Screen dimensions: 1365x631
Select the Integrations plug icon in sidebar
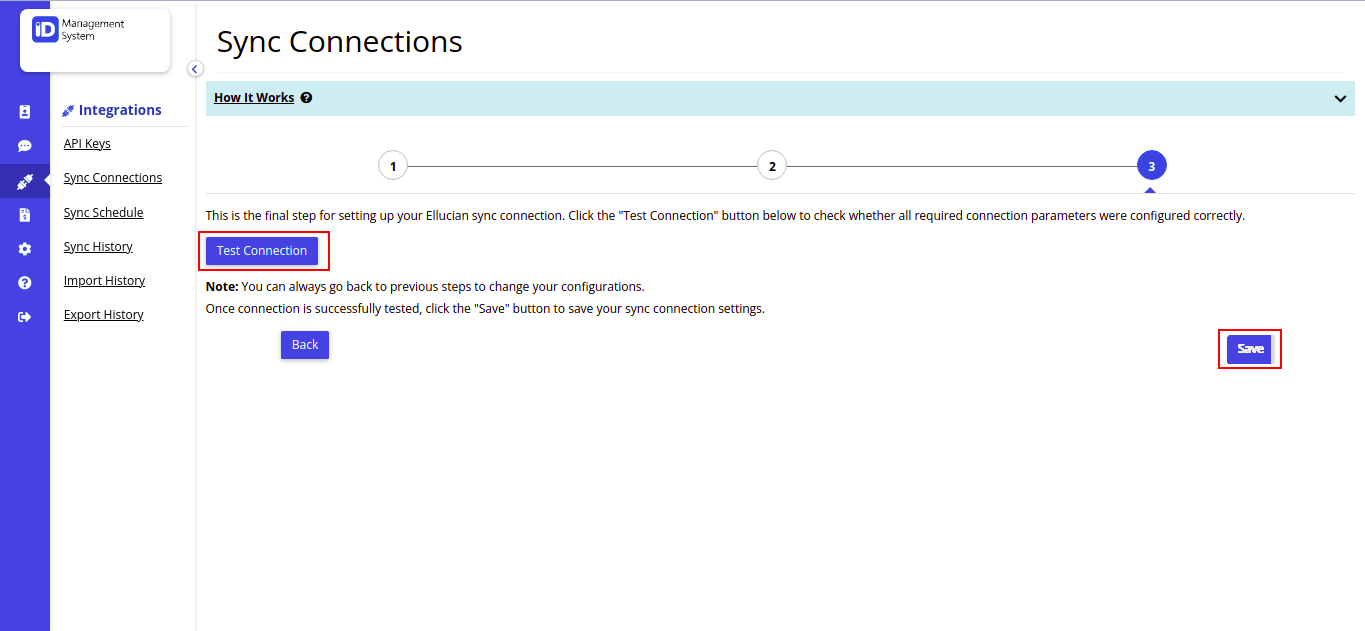[x=24, y=182]
